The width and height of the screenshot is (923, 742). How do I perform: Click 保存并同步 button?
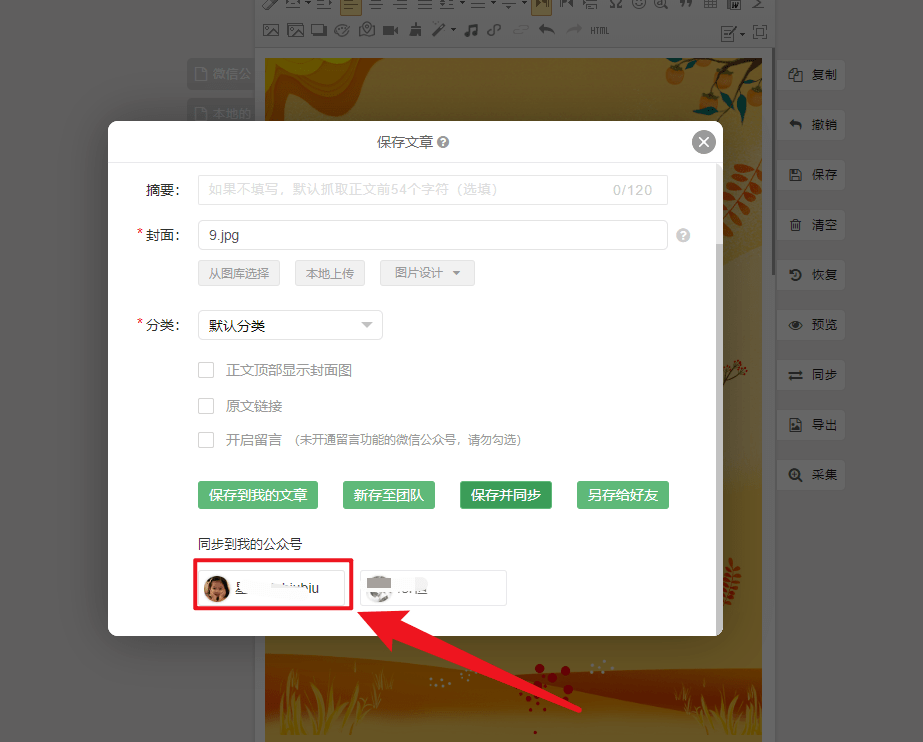pos(506,495)
